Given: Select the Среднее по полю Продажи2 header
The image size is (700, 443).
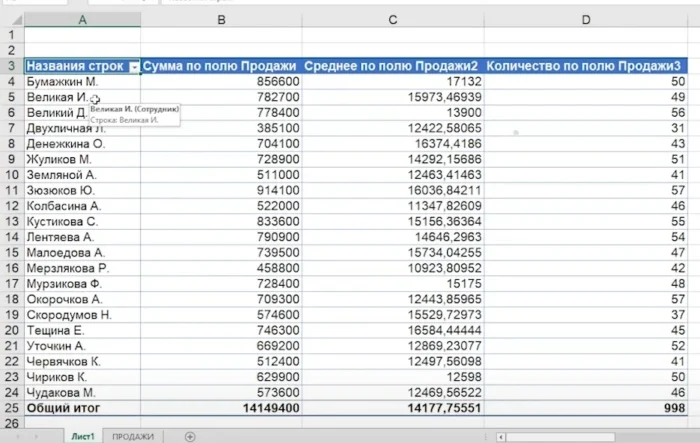Looking at the screenshot, I should [393, 66].
